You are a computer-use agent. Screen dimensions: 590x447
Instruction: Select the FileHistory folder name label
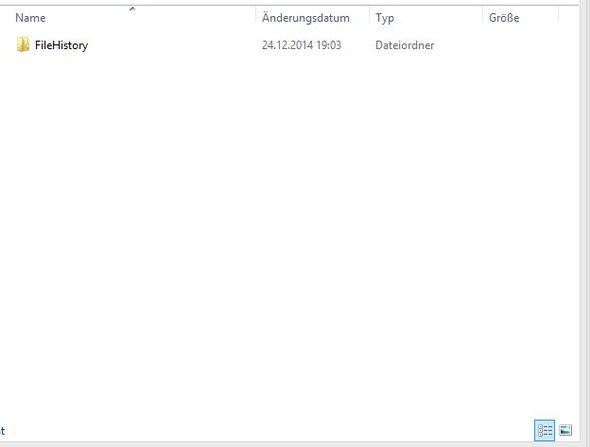point(61,45)
